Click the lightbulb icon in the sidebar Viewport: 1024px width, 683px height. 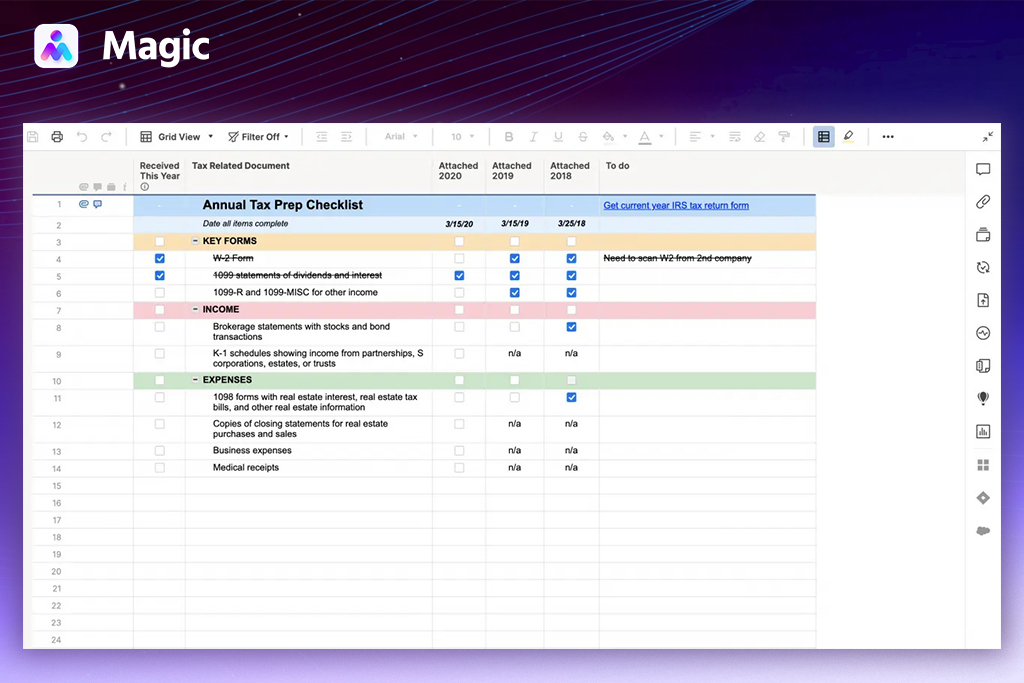tap(983, 398)
